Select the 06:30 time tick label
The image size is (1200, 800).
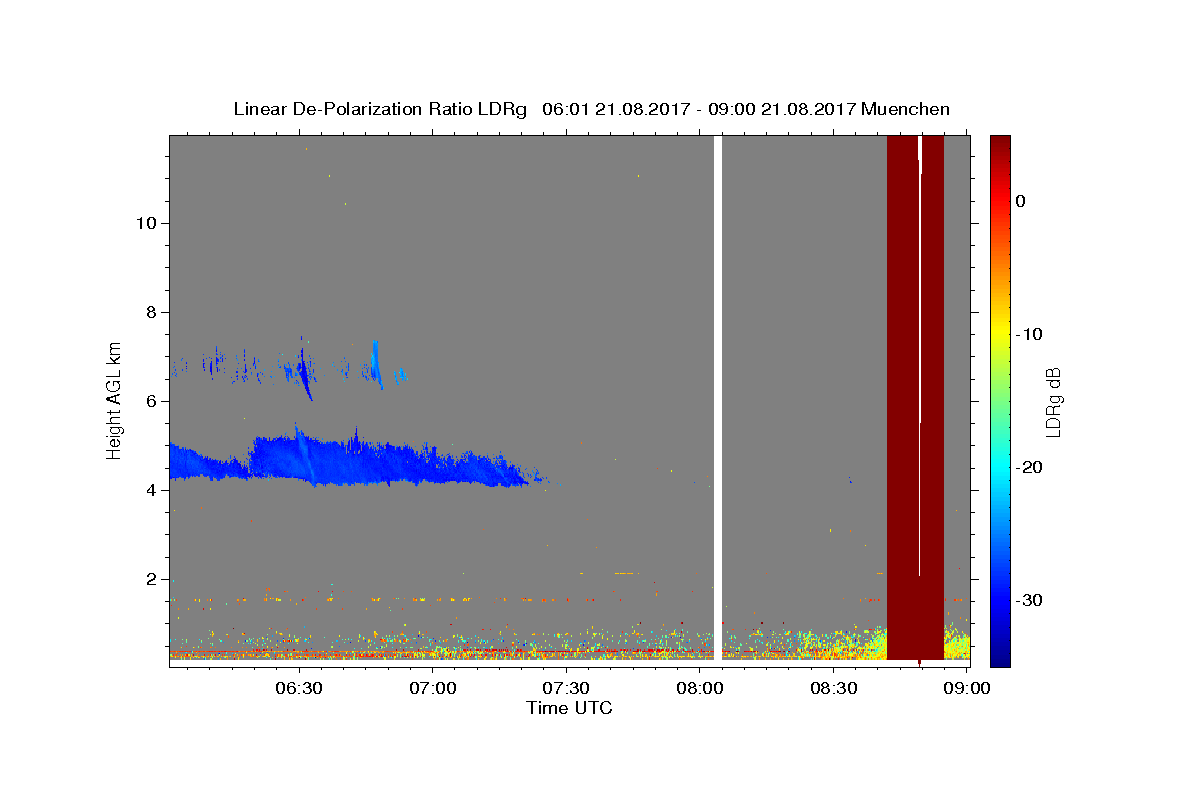(299, 688)
